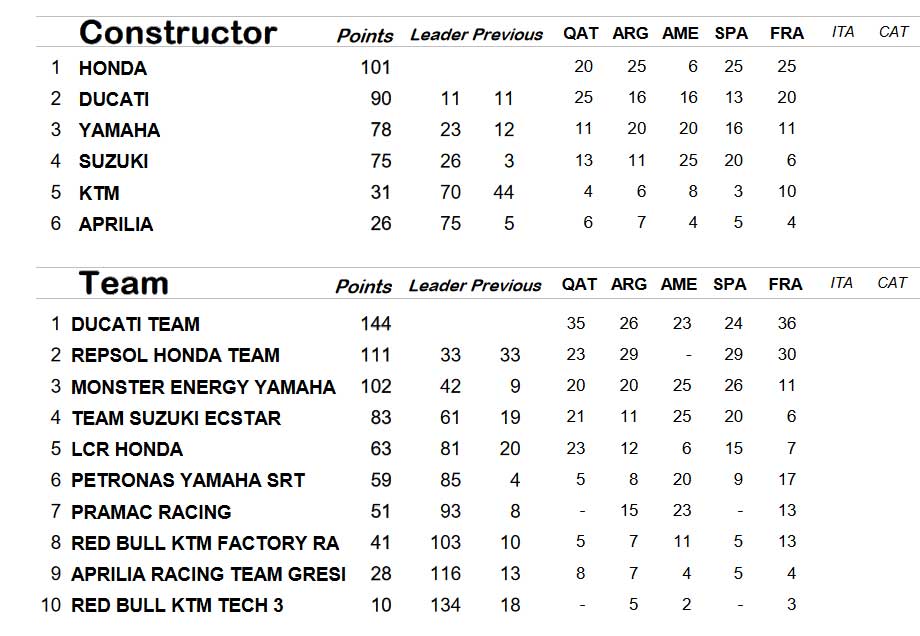Click LCR HONDA team name

(x=127, y=449)
